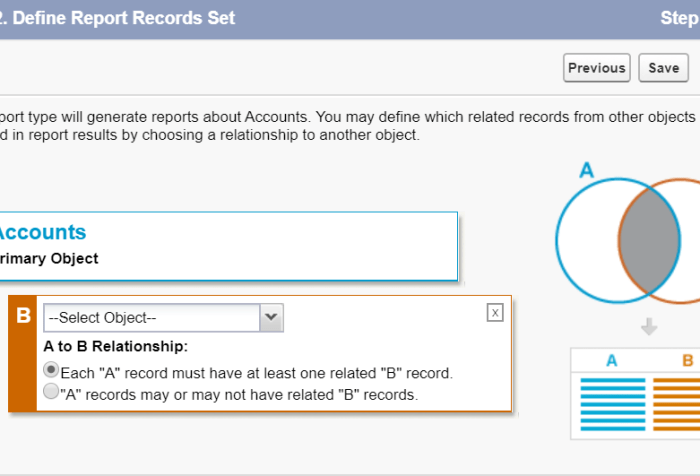
Task: Click the arrow of the Select Object dropdown
Action: point(271,318)
